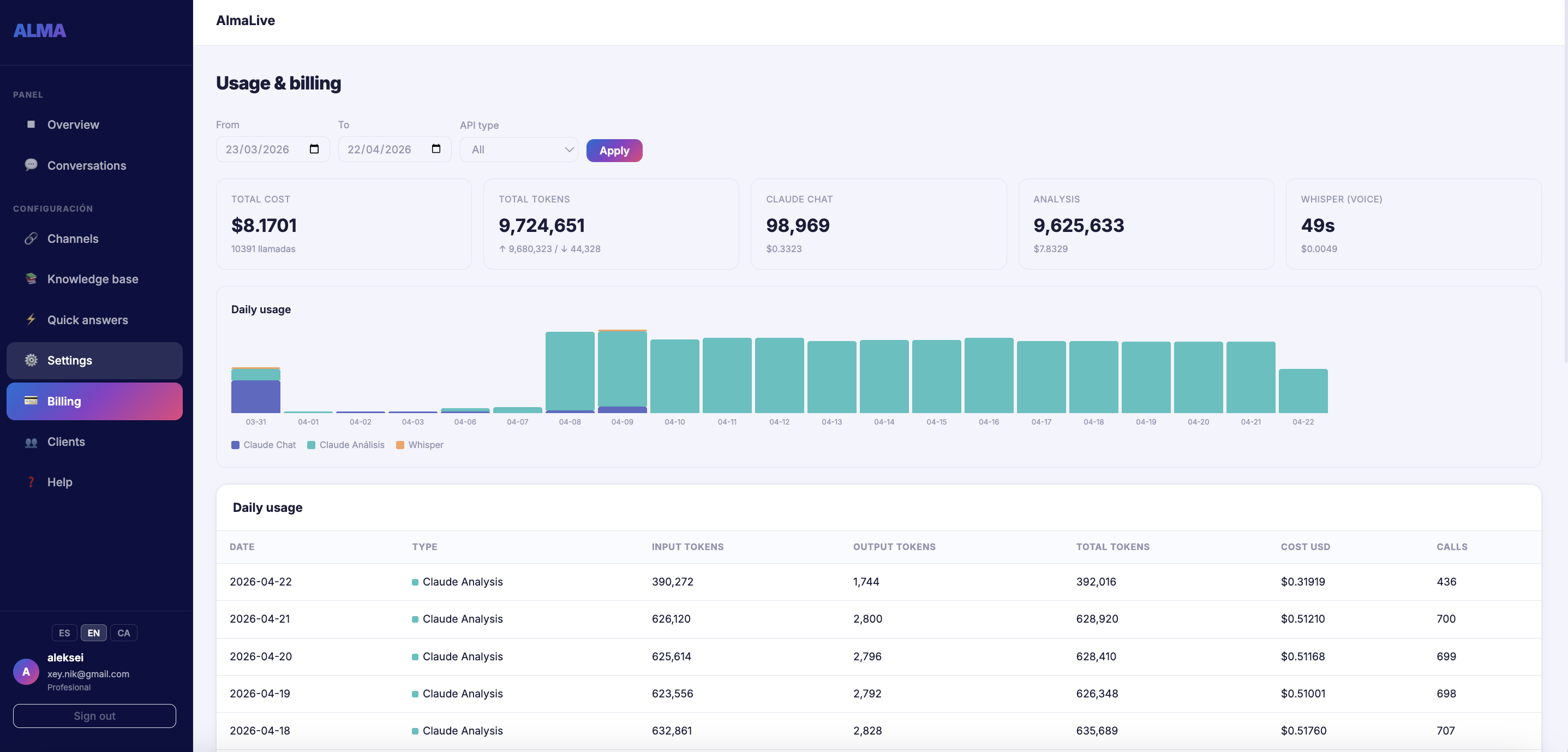Click the Apply button
This screenshot has height=752, width=1568.
(614, 150)
